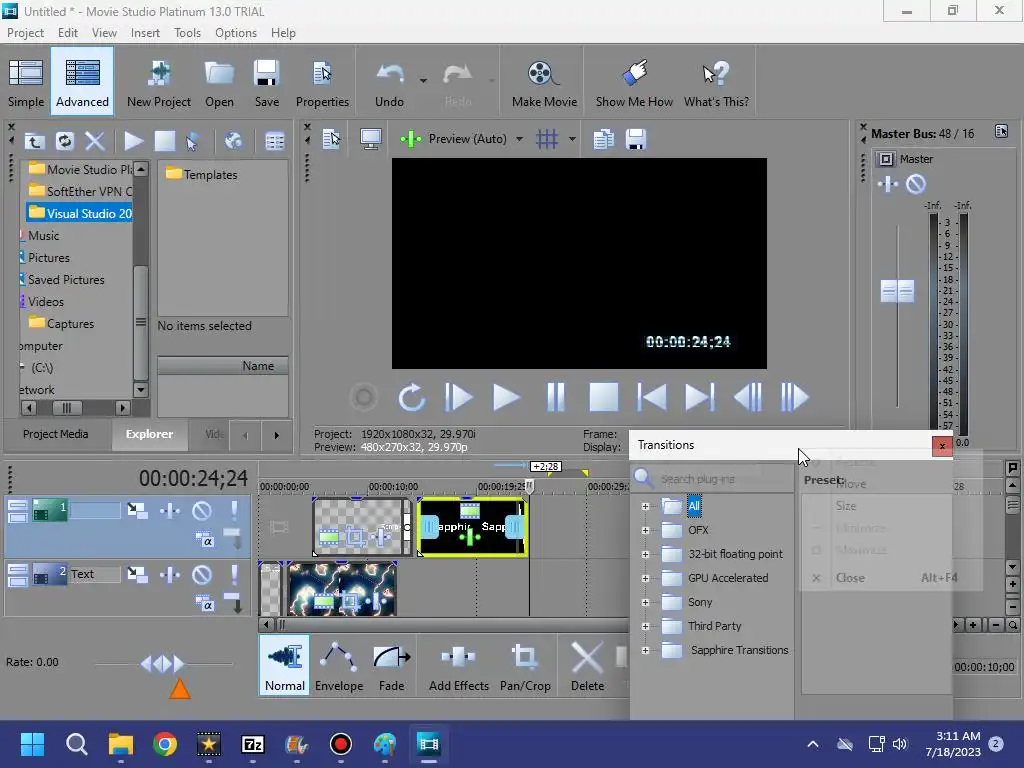This screenshot has width=1024, height=768.
Task: Launch the Show Me How tutorials
Action: (634, 82)
